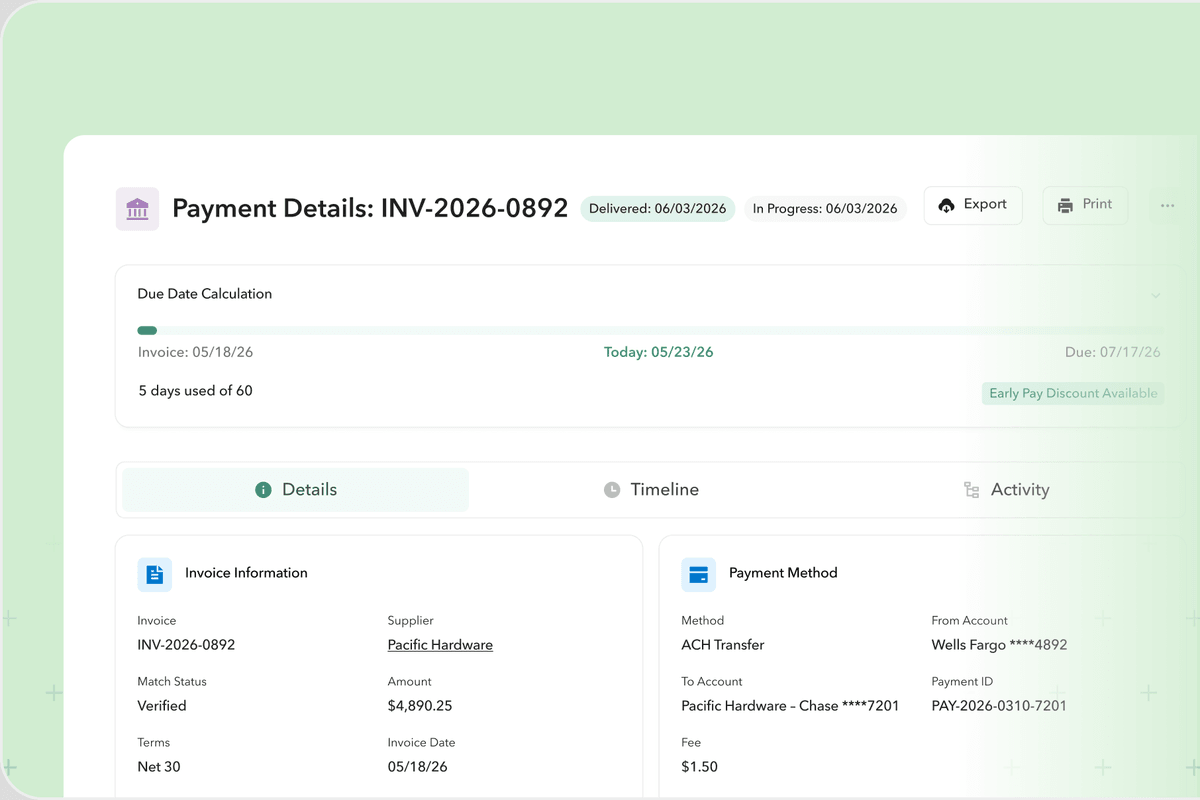Image resolution: width=1200 pixels, height=800 pixels.
Task: Select invoice number INV-2026-0892 value
Action: click(x=186, y=645)
